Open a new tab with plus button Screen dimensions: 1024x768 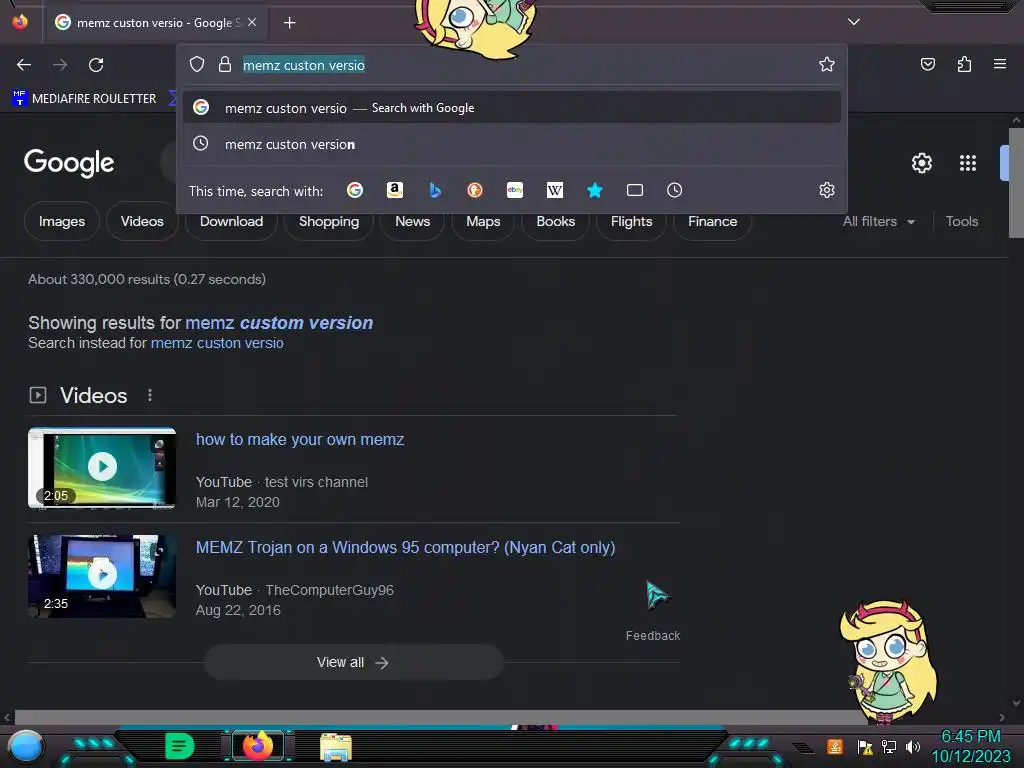tap(289, 23)
